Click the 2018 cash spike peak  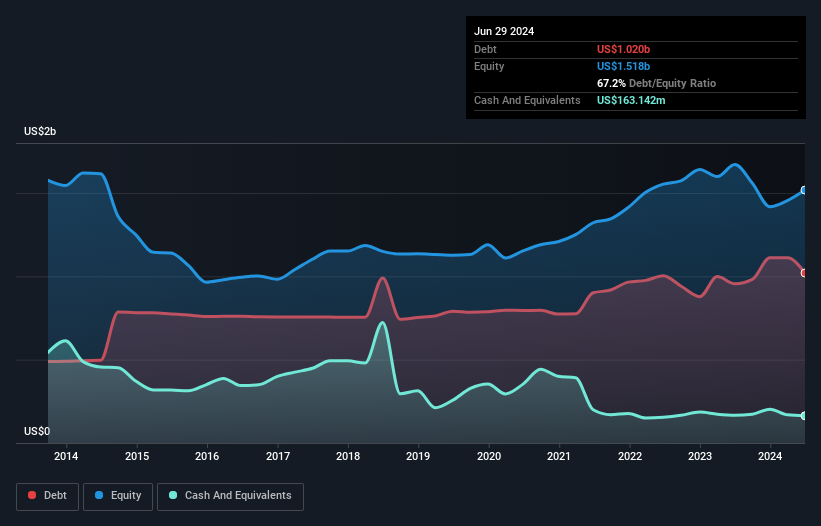383,322
